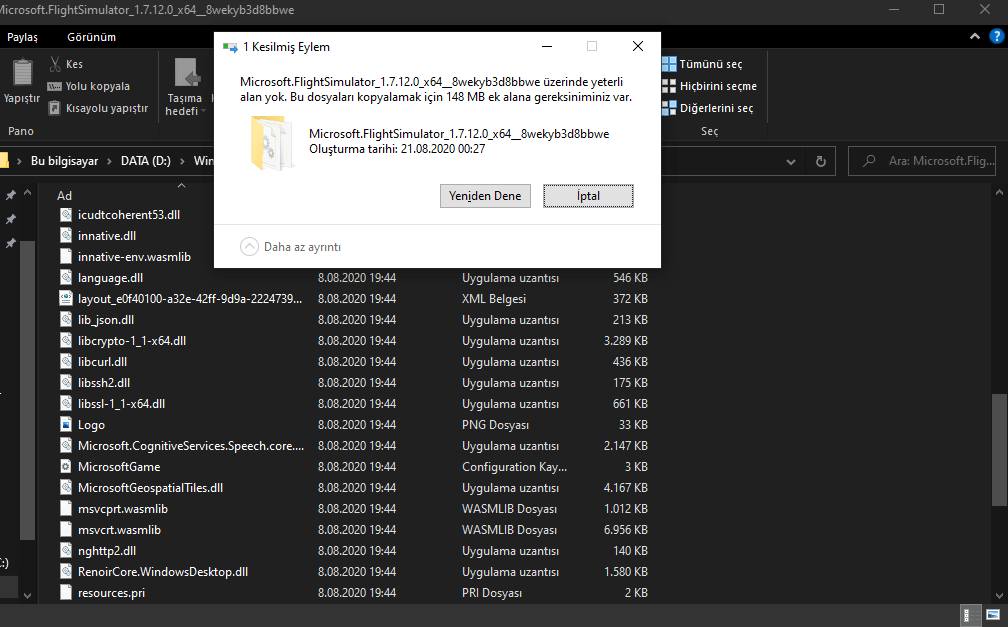Click İptal button in dialog
This screenshot has width=1008, height=627.
click(x=588, y=196)
